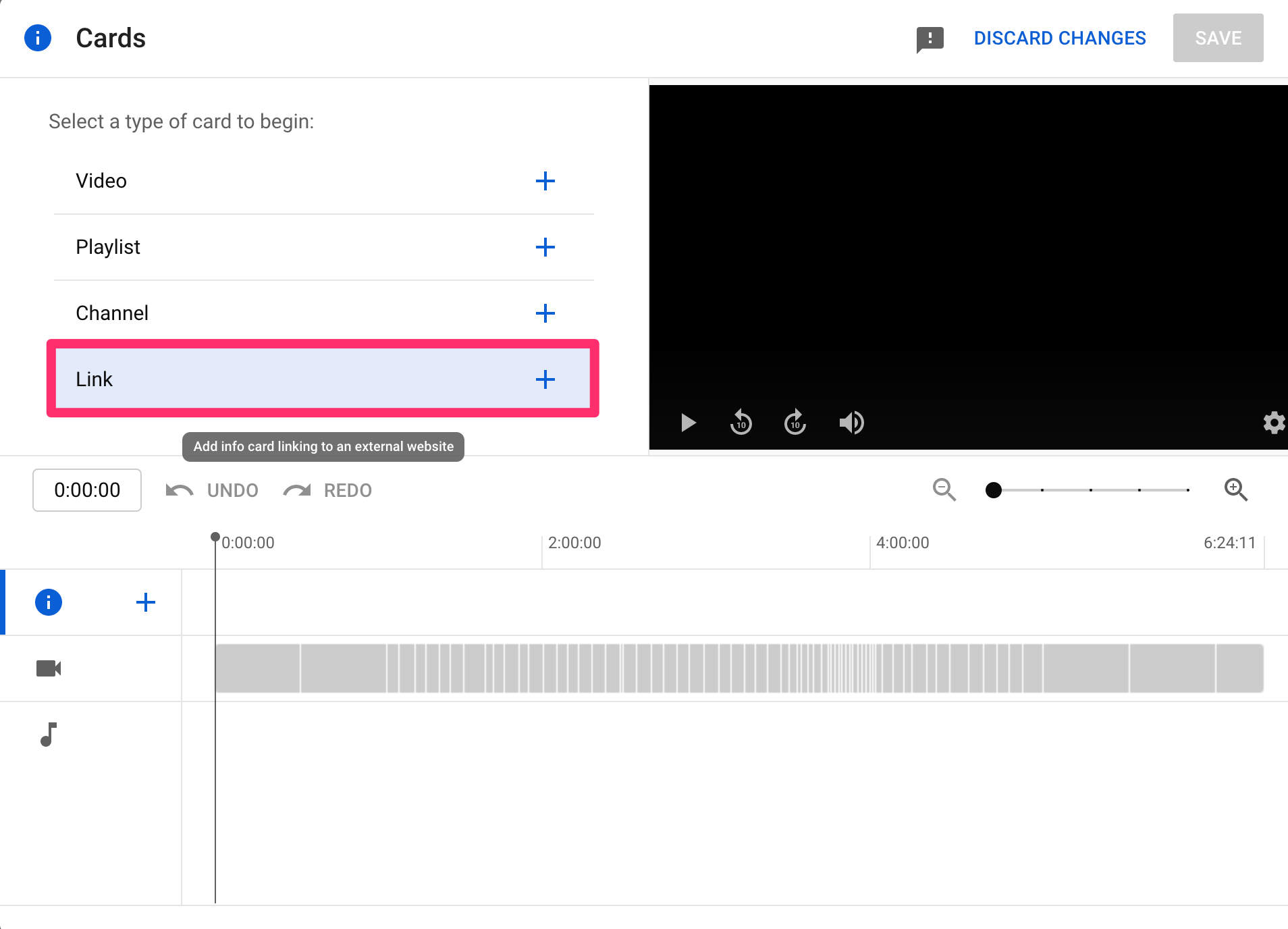Add card using the track plus icon

146,602
